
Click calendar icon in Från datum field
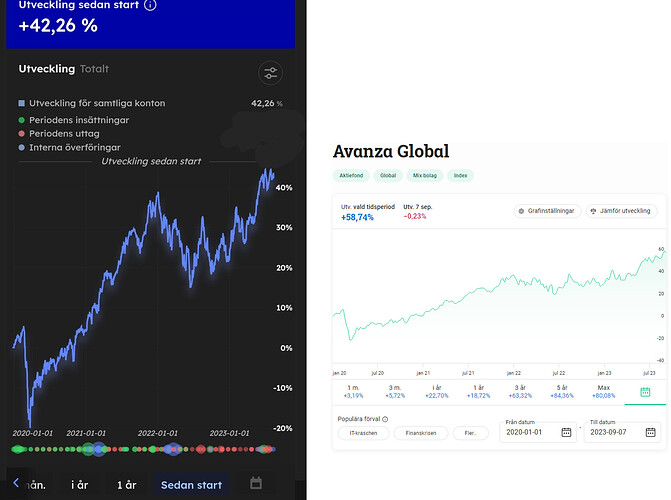click(x=566, y=432)
